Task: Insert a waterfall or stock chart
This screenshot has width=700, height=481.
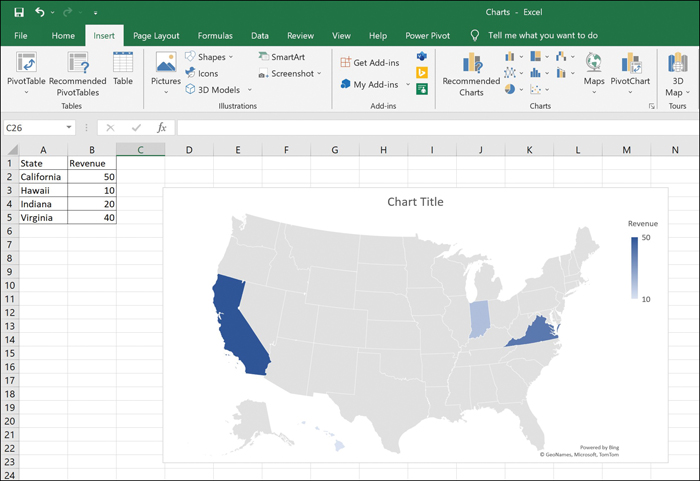Action: (561, 56)
